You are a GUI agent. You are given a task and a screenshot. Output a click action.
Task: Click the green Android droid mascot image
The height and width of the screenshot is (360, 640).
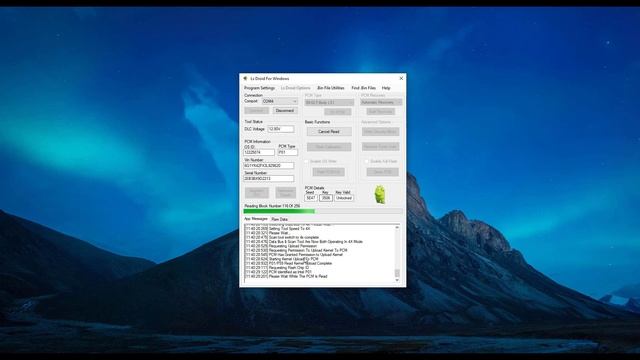[380, 194]
